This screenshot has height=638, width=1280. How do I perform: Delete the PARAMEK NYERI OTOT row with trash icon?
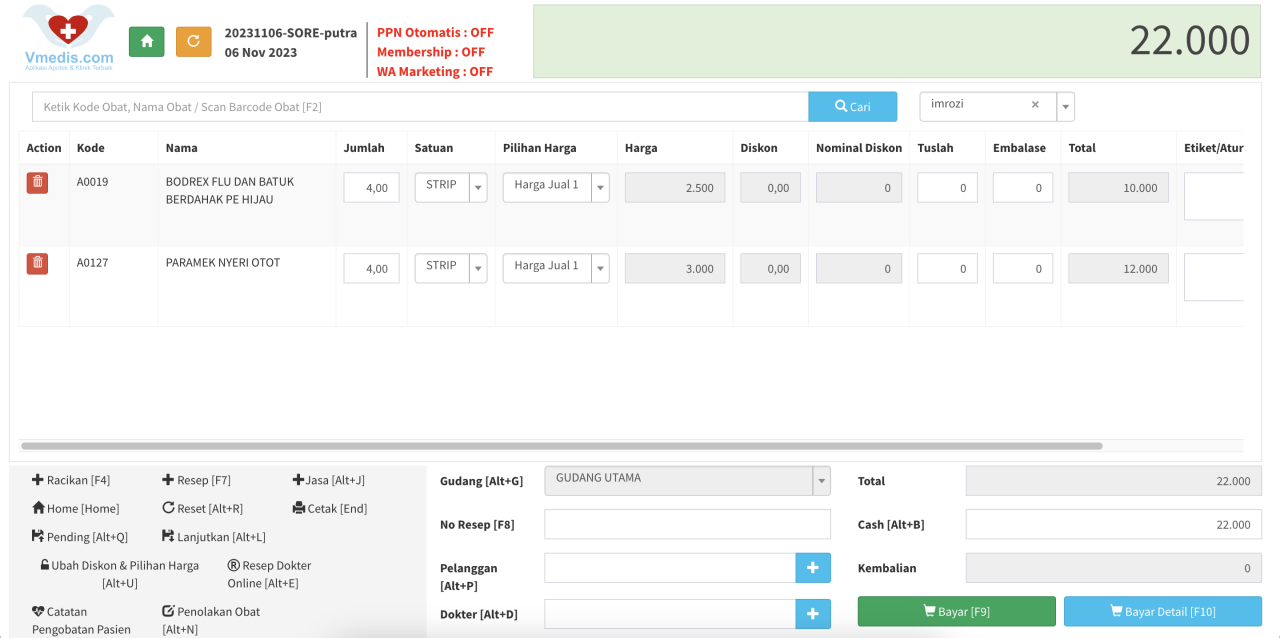point(37,263)
